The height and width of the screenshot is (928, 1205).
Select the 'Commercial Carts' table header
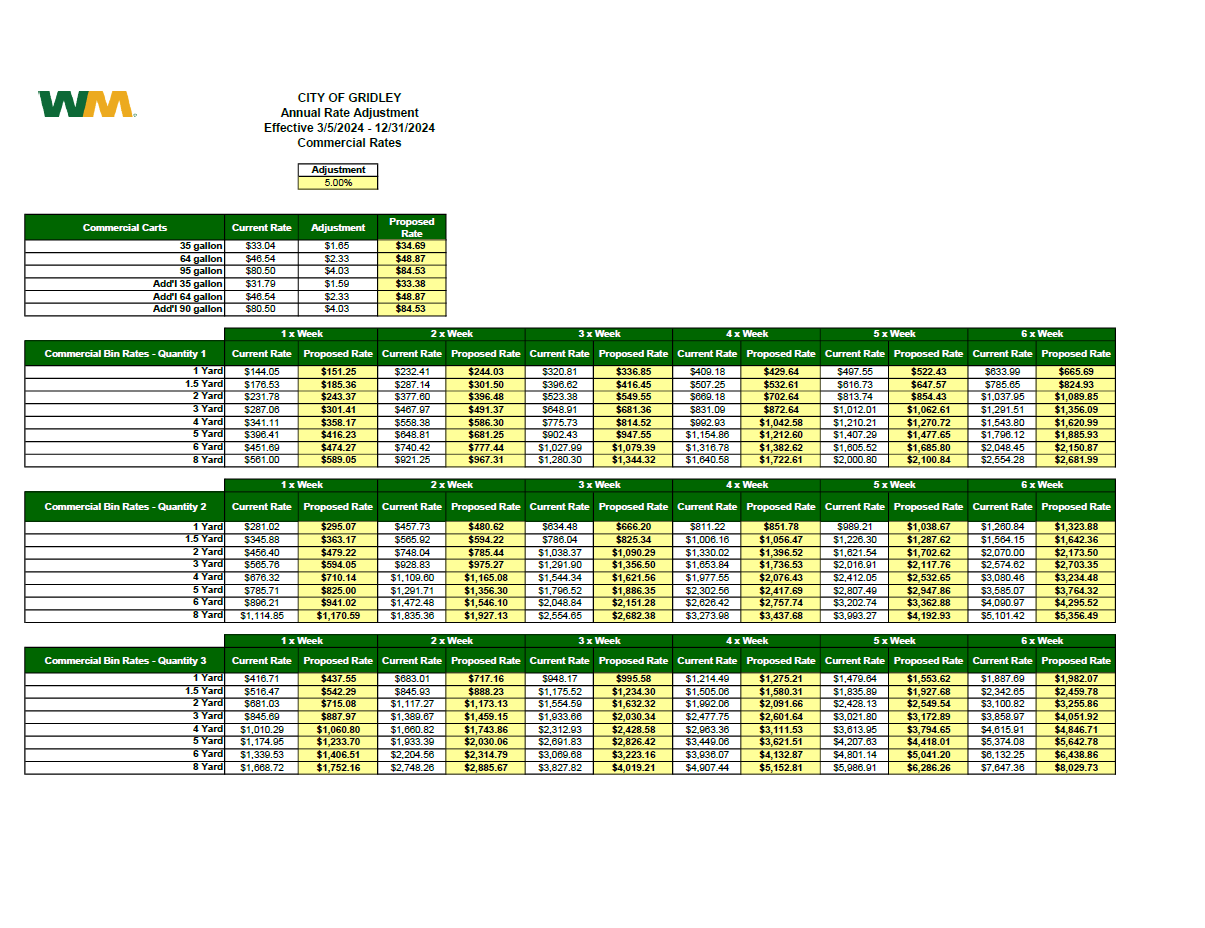coord(125,228)
